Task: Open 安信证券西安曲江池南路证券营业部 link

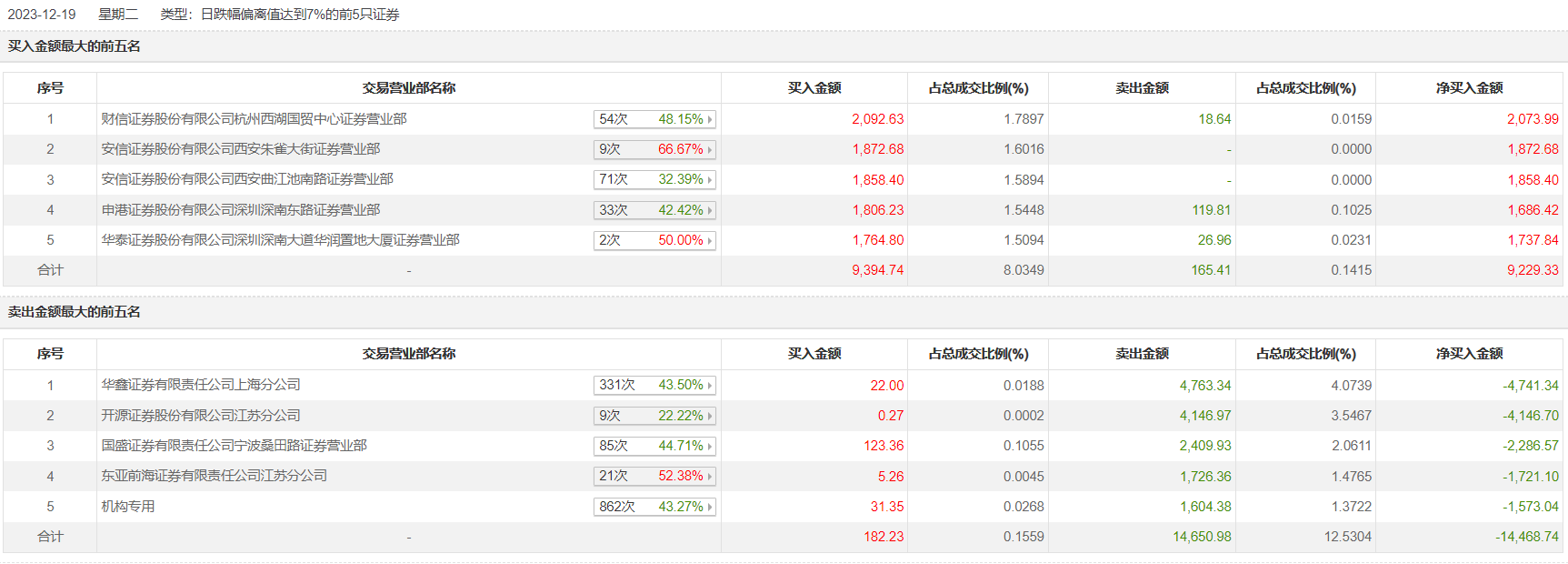Action: (247, 179)
